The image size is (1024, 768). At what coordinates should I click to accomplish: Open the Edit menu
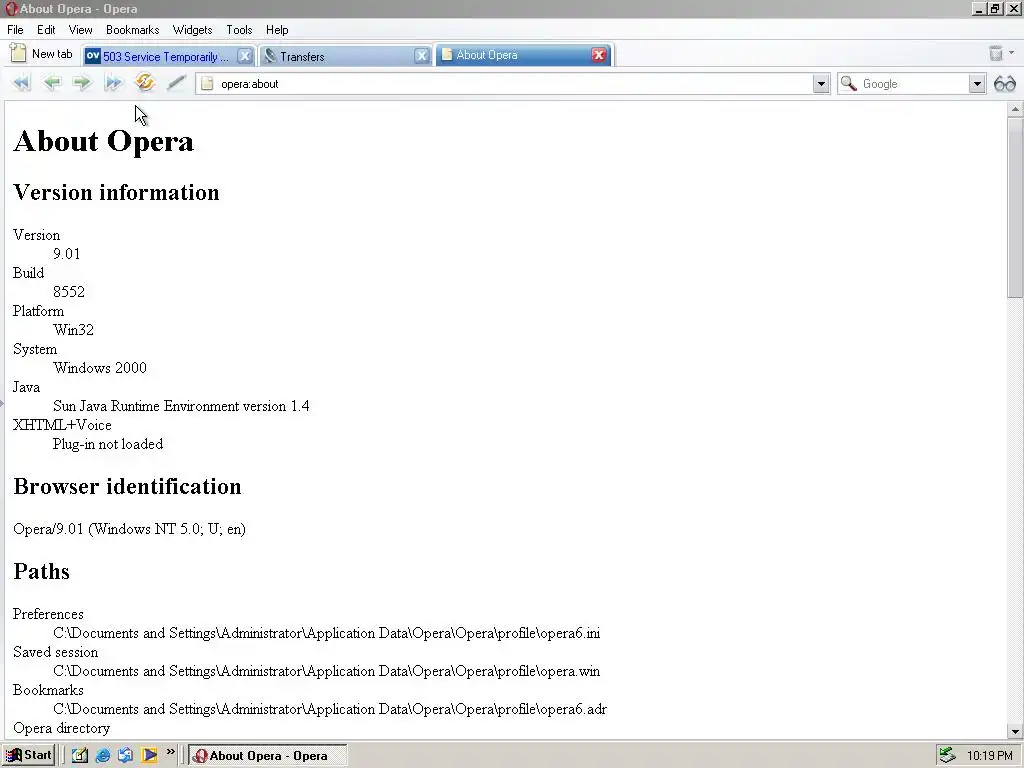pyautogui.click(x=46, y=30)
